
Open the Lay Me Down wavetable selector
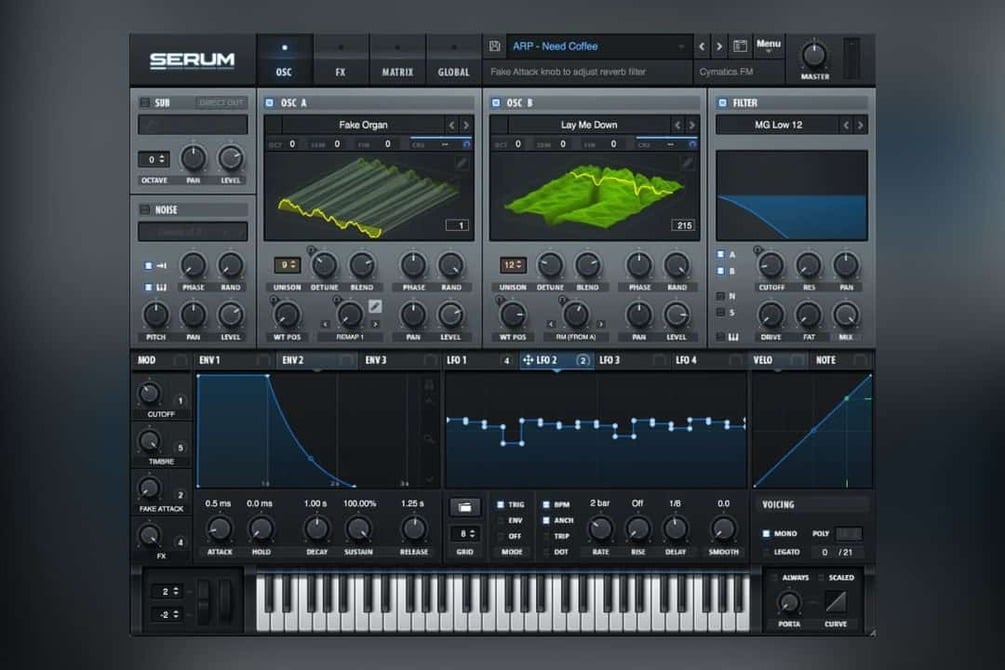[x=588, y=125]
